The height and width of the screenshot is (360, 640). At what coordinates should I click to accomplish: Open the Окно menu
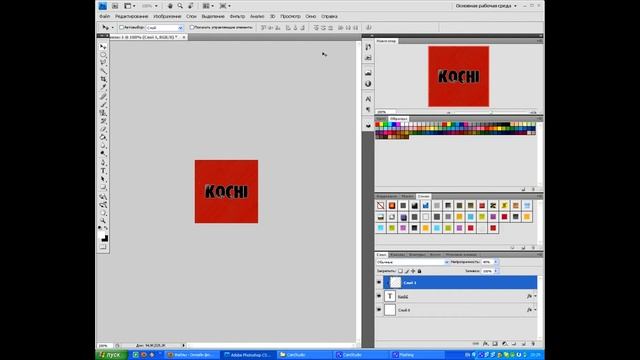pos(311,16)
